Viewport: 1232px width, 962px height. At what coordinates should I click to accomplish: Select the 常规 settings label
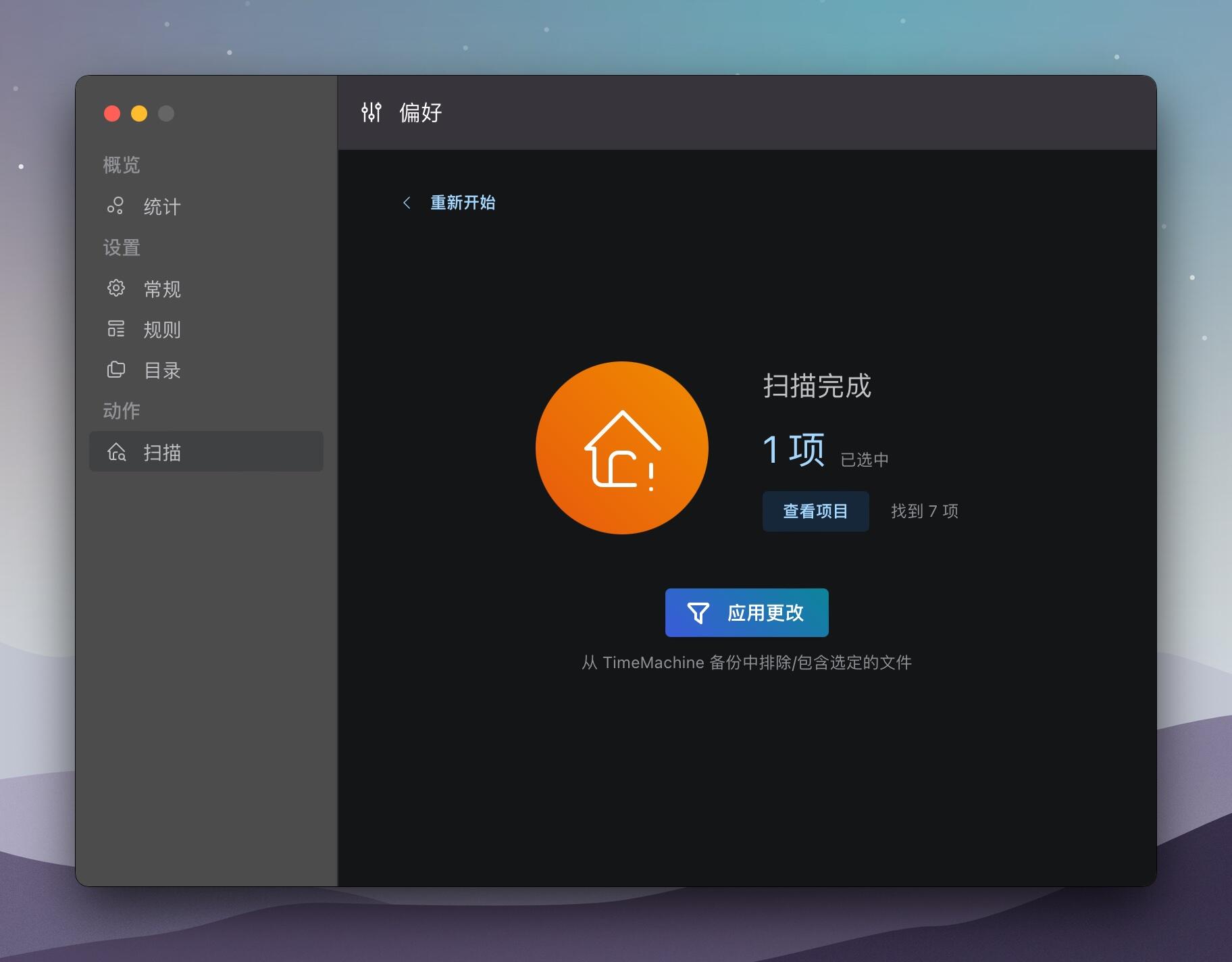162,289
